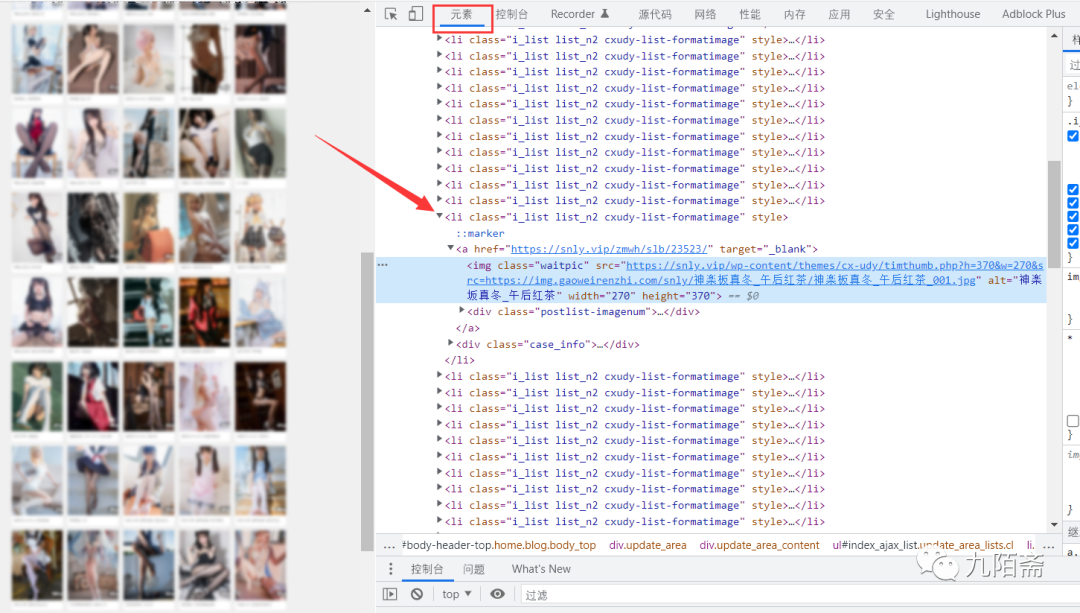This screenshot has width=1080, height=613.
Task: Select the drawer 控制台 tab
Action: pyautogui.click(x=427, y=569)
